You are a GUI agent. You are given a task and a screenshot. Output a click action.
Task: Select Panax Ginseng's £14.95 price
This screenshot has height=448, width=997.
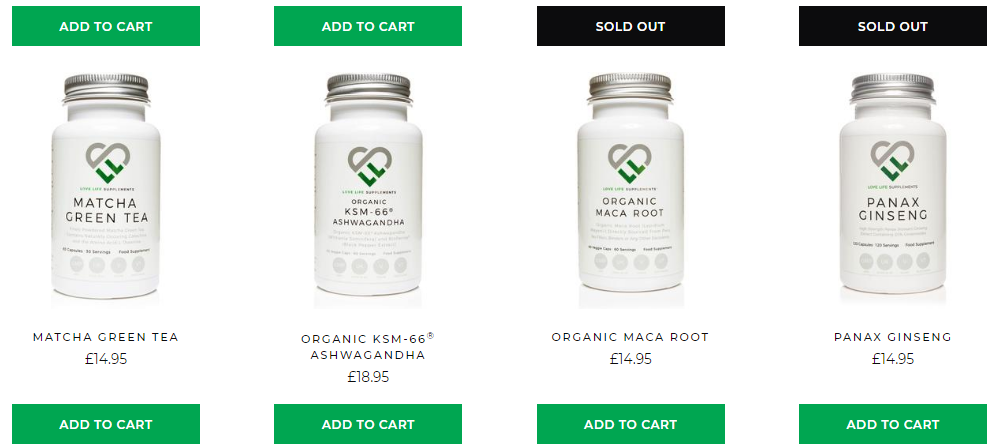tap(893, 359)
